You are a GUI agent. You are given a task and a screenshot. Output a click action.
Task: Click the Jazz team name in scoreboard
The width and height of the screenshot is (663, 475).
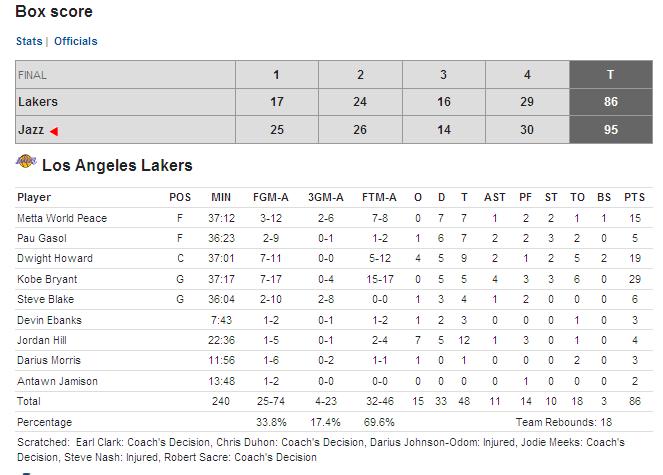[31, 130]
